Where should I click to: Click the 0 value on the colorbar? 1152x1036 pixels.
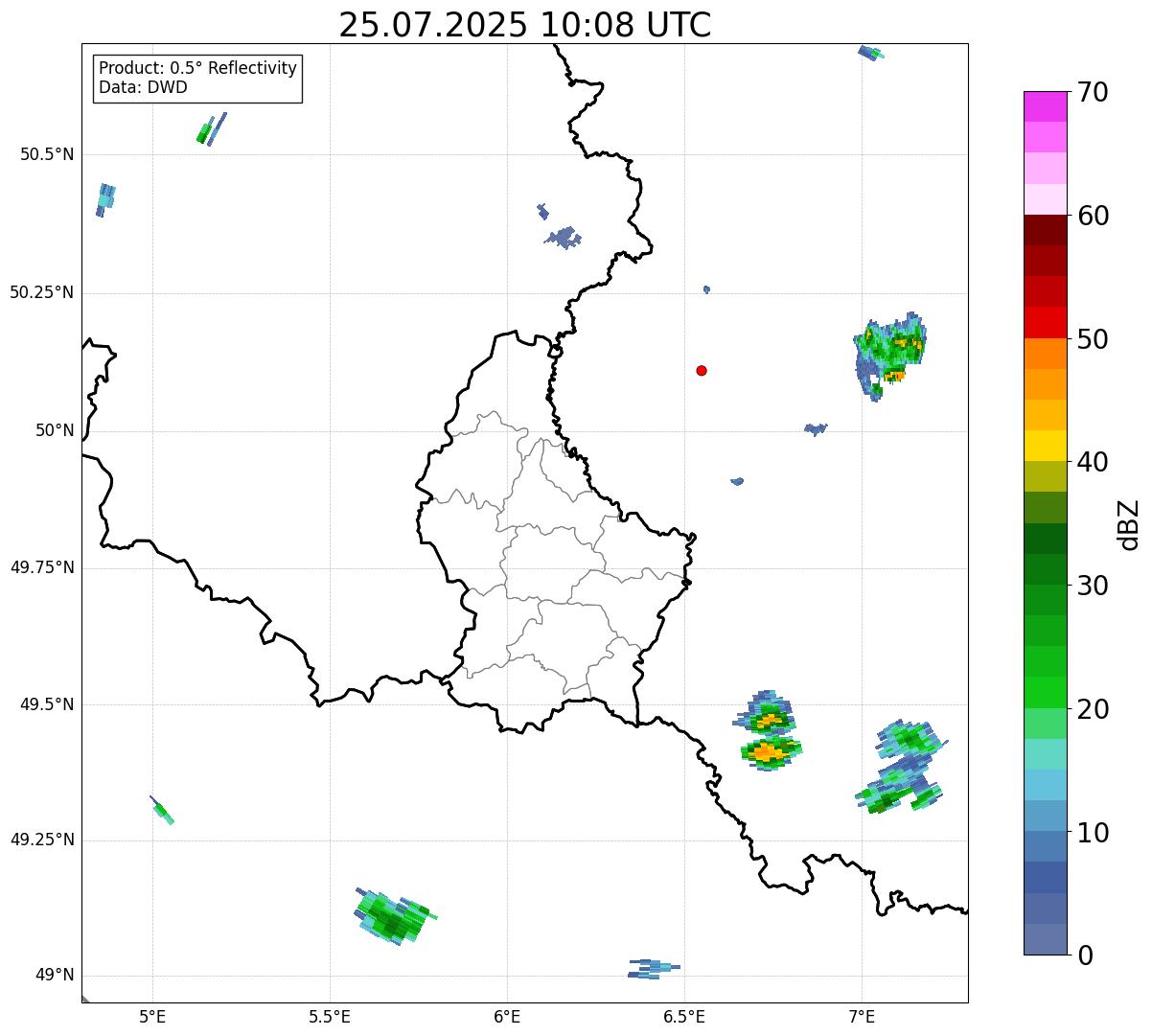[x=1085, y=955]
